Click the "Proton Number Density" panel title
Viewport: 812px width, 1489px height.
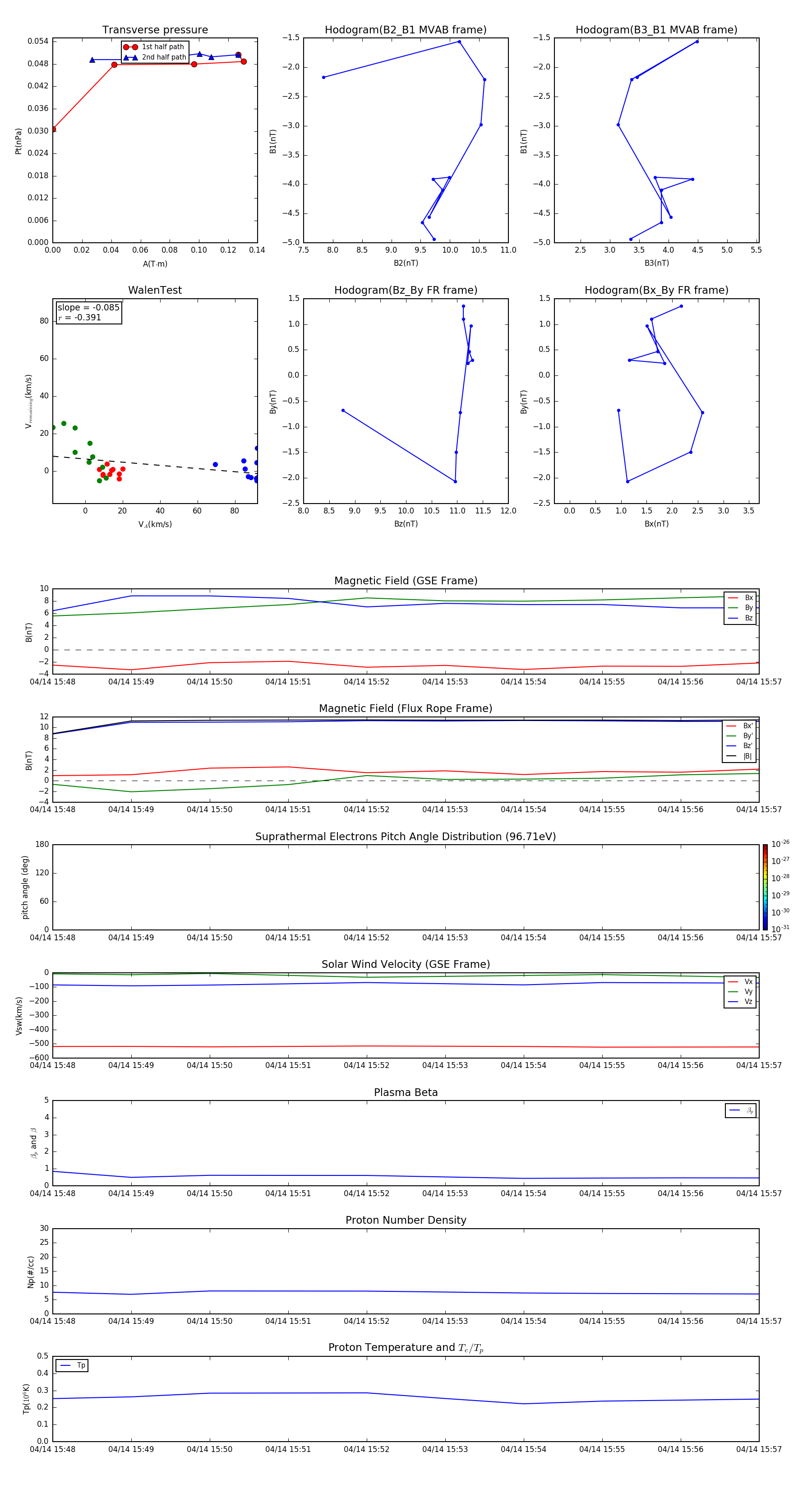click(x=406, y=1220)
